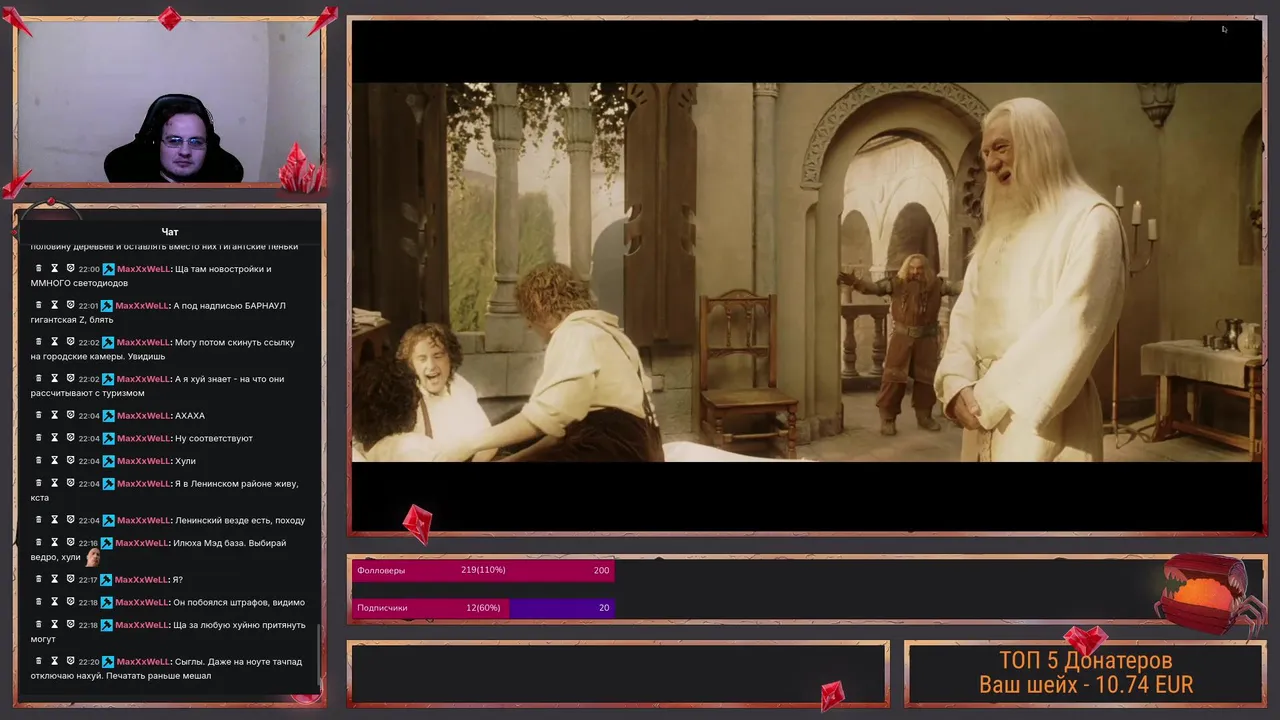Ban user via shield icon on 22:00 message
The height and width of the screenshot is (720, 1280).
tap(70, 269)
